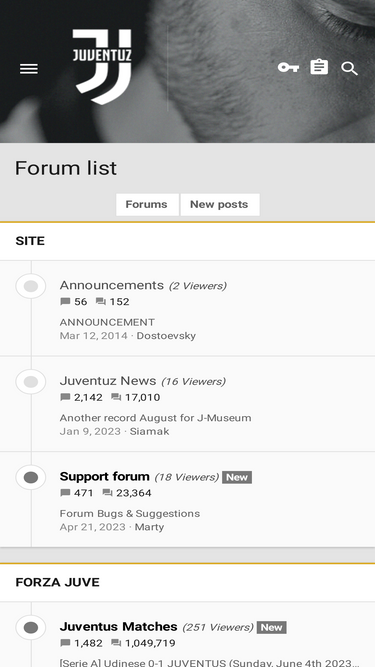Image resolution: width=375 pixels, height=667 pixels.
Task: Open latest thread 'Another record August for J-Museum'
Action: 155,418
